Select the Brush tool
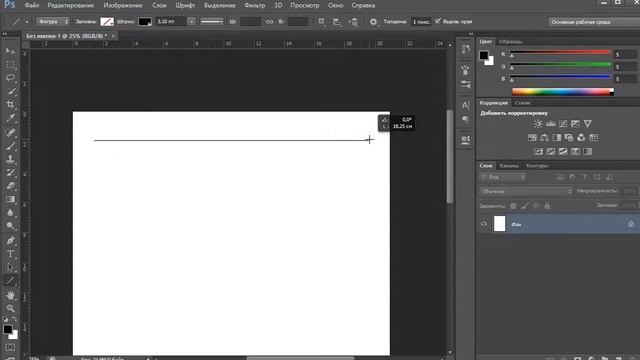Image resolution: width=640 pixels, height=360 pixels. tap(11, 146)
